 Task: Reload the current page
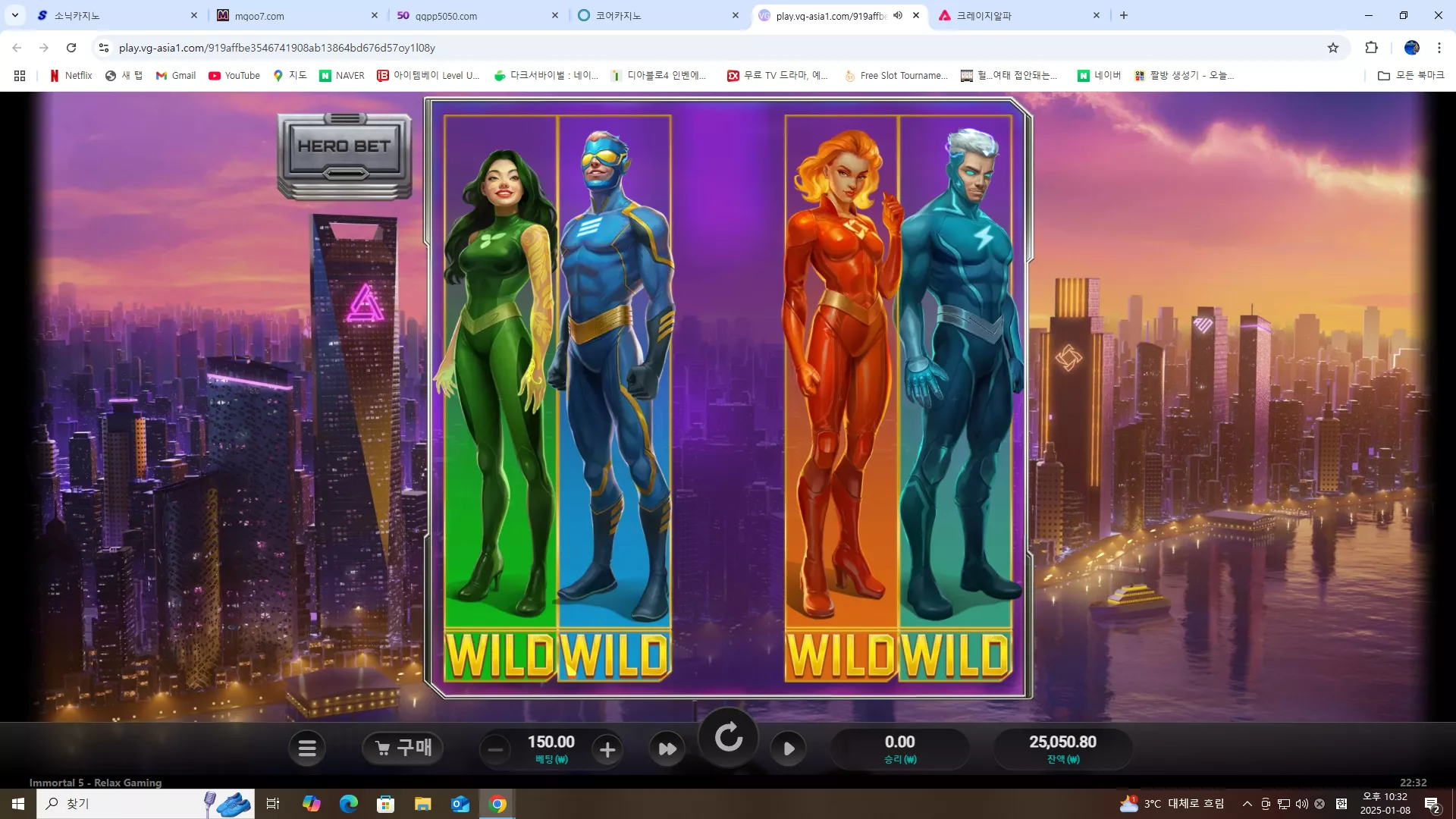(x=71, y=48)
